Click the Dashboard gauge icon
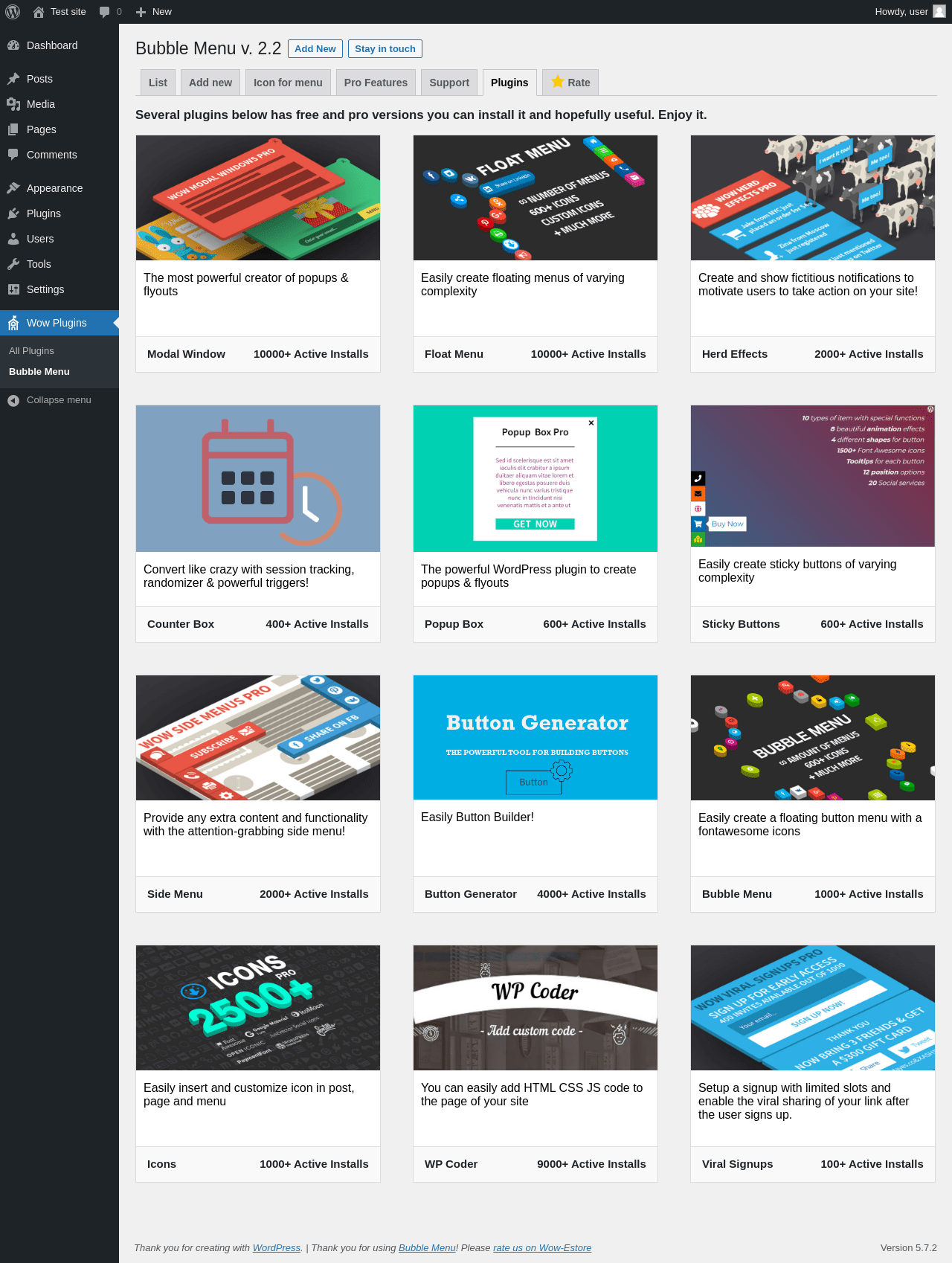 tap(13, 45)
